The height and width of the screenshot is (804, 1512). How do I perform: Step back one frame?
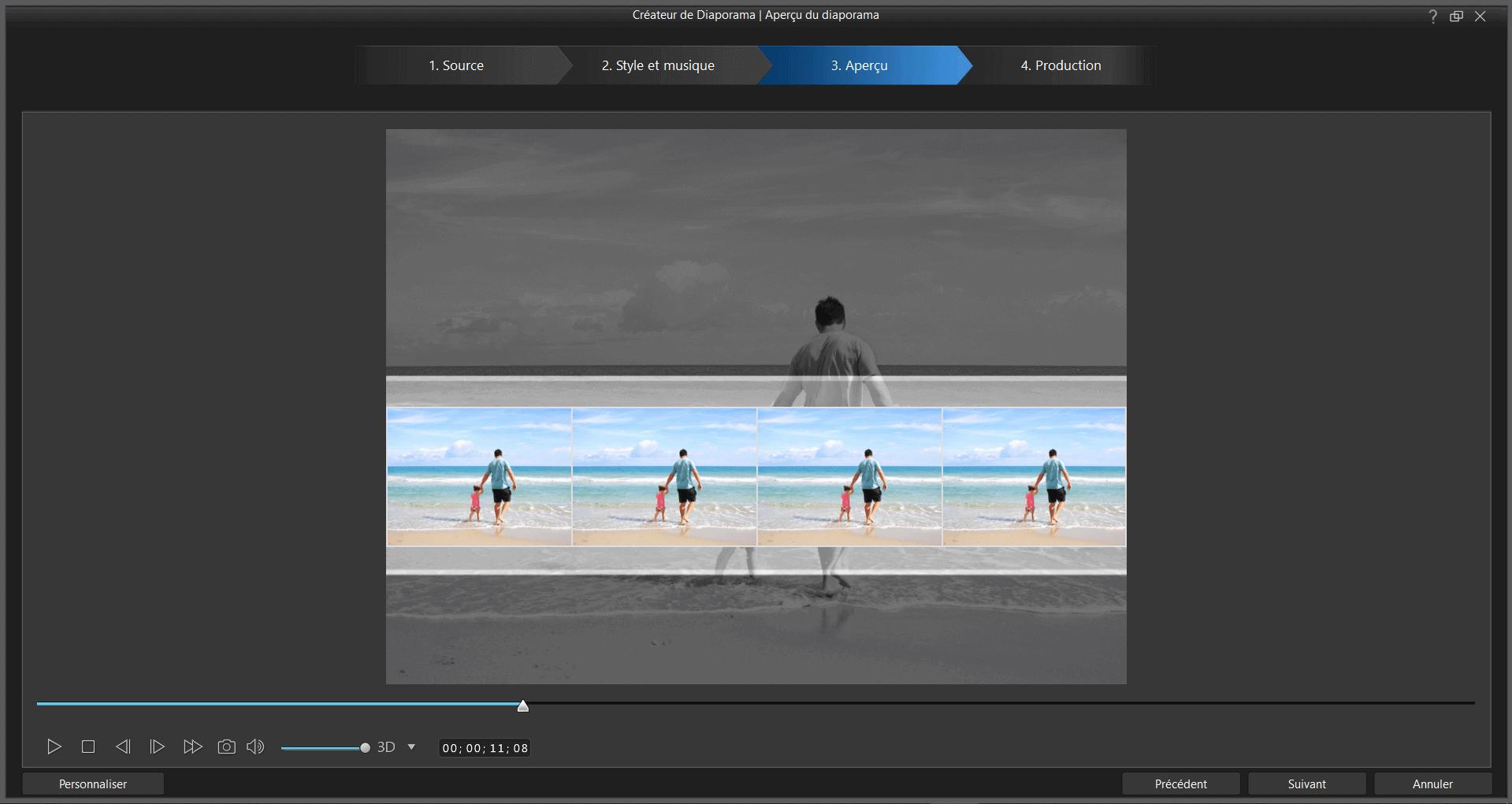[x=122, y=747]
